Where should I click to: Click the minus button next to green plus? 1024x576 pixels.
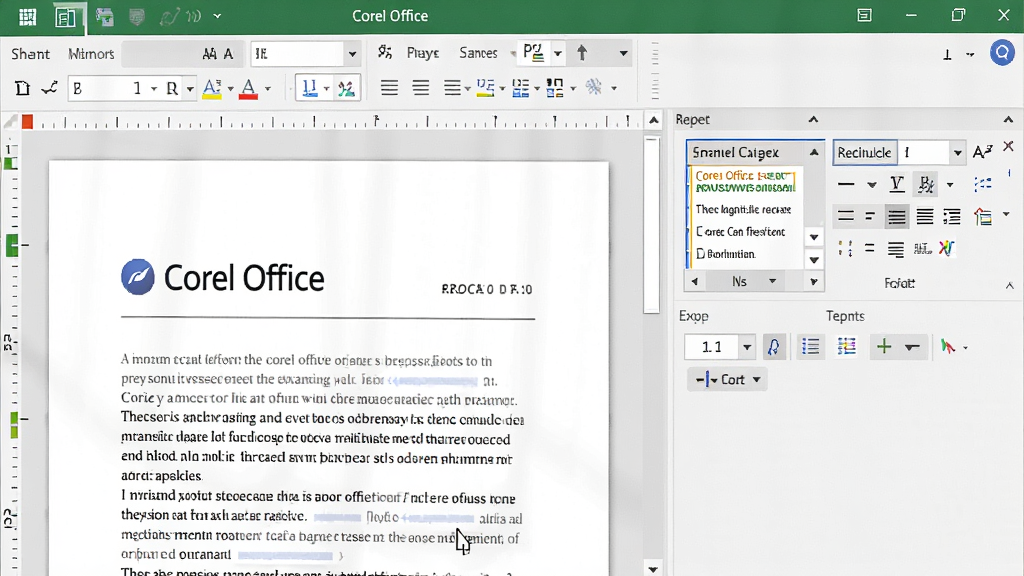coord(912,347)
